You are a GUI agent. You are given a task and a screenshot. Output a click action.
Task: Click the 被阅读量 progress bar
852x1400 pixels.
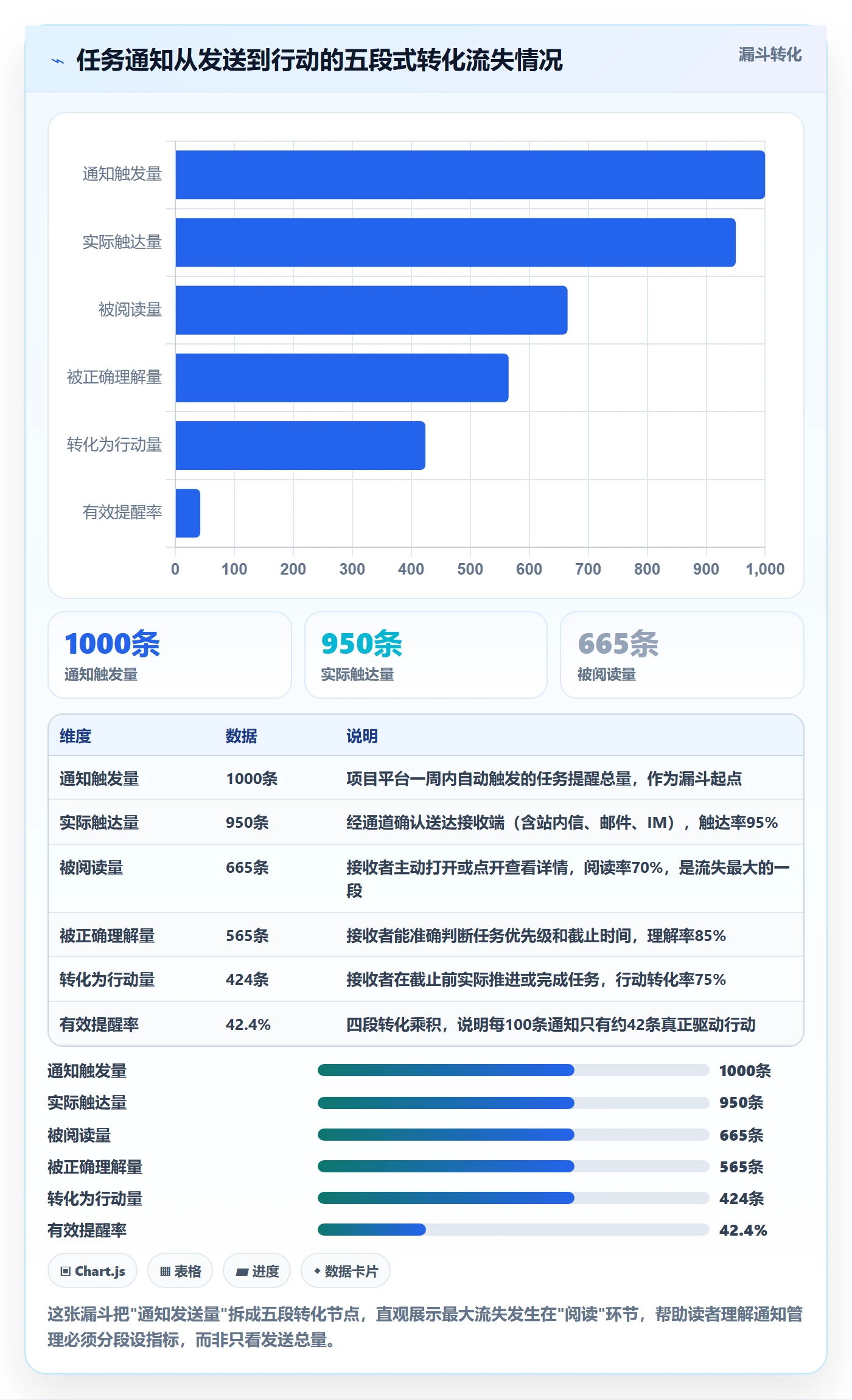pyautogui.click(x=514, y=1134)
